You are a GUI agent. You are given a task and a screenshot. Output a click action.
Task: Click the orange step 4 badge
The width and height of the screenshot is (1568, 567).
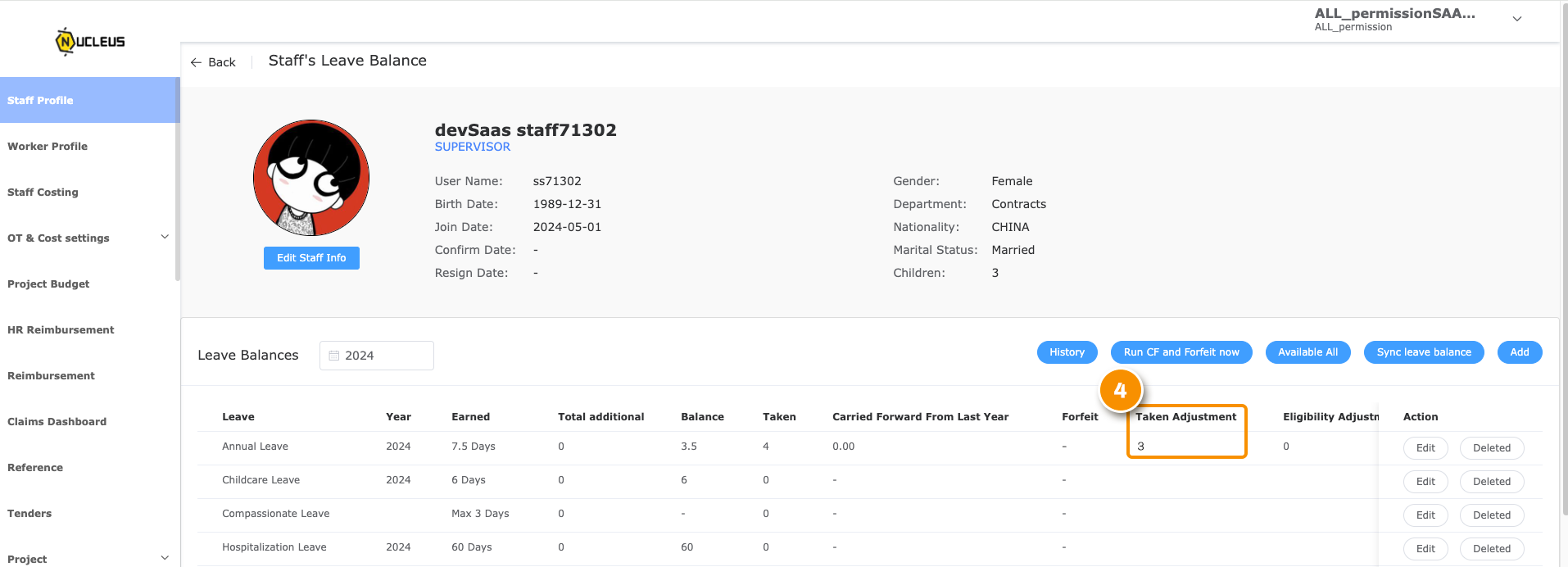(1120, 390)
